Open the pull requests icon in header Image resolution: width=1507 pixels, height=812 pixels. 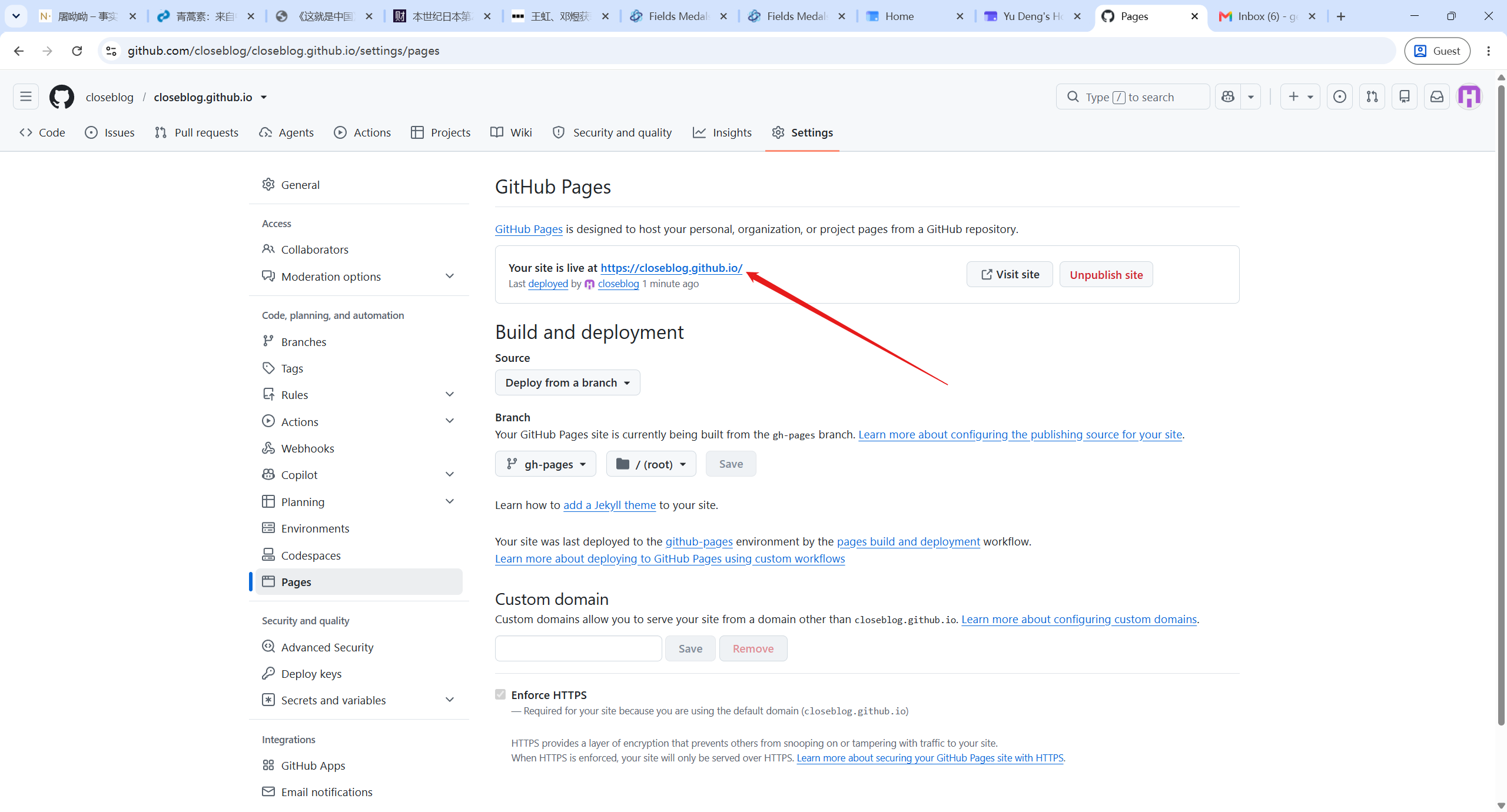click(1372, 96)
